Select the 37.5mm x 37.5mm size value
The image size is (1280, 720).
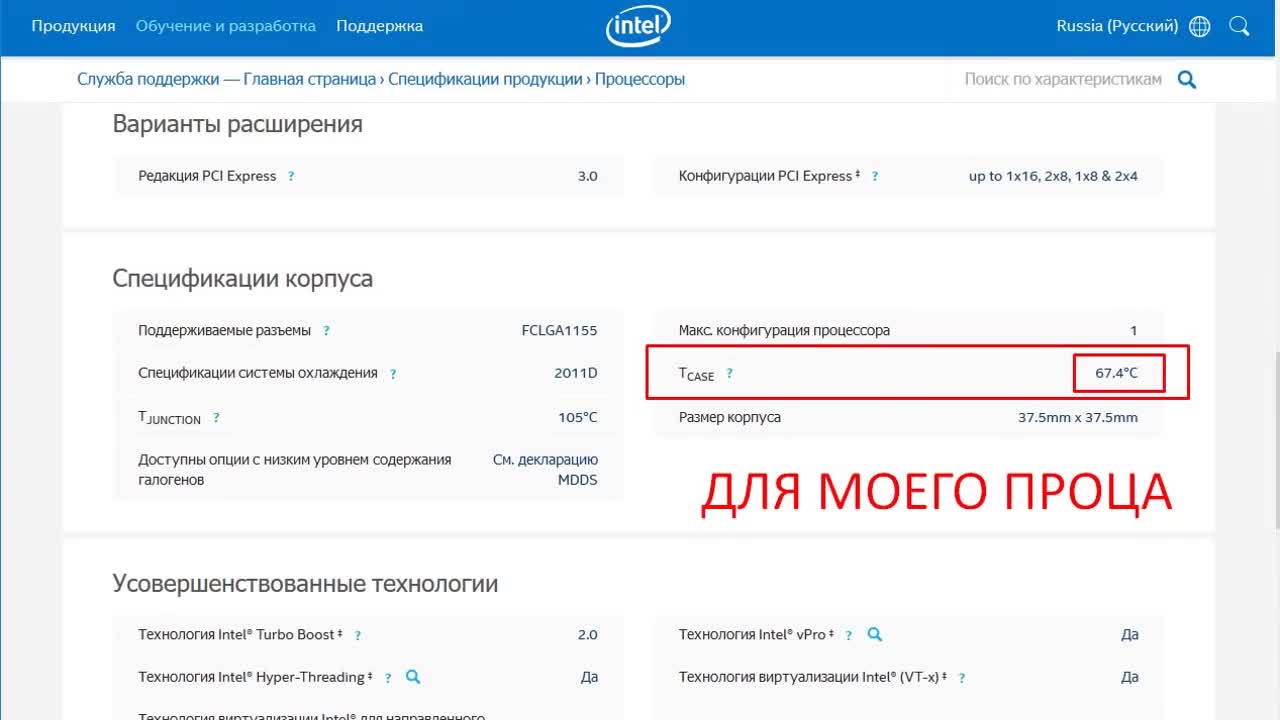(1078, 417)
